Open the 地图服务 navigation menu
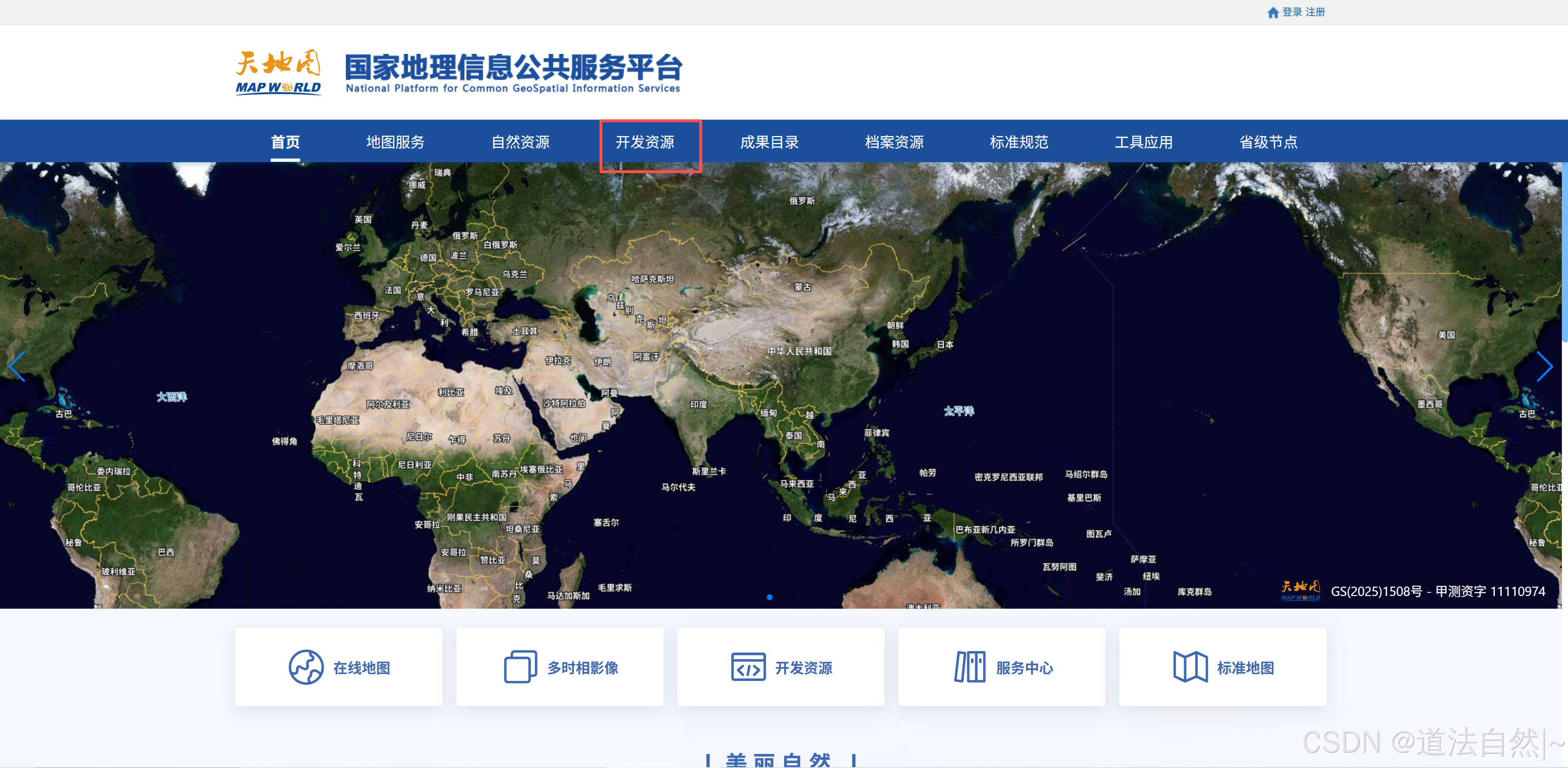This screenshot has height=768, width=1568. [x=395, y=142]
